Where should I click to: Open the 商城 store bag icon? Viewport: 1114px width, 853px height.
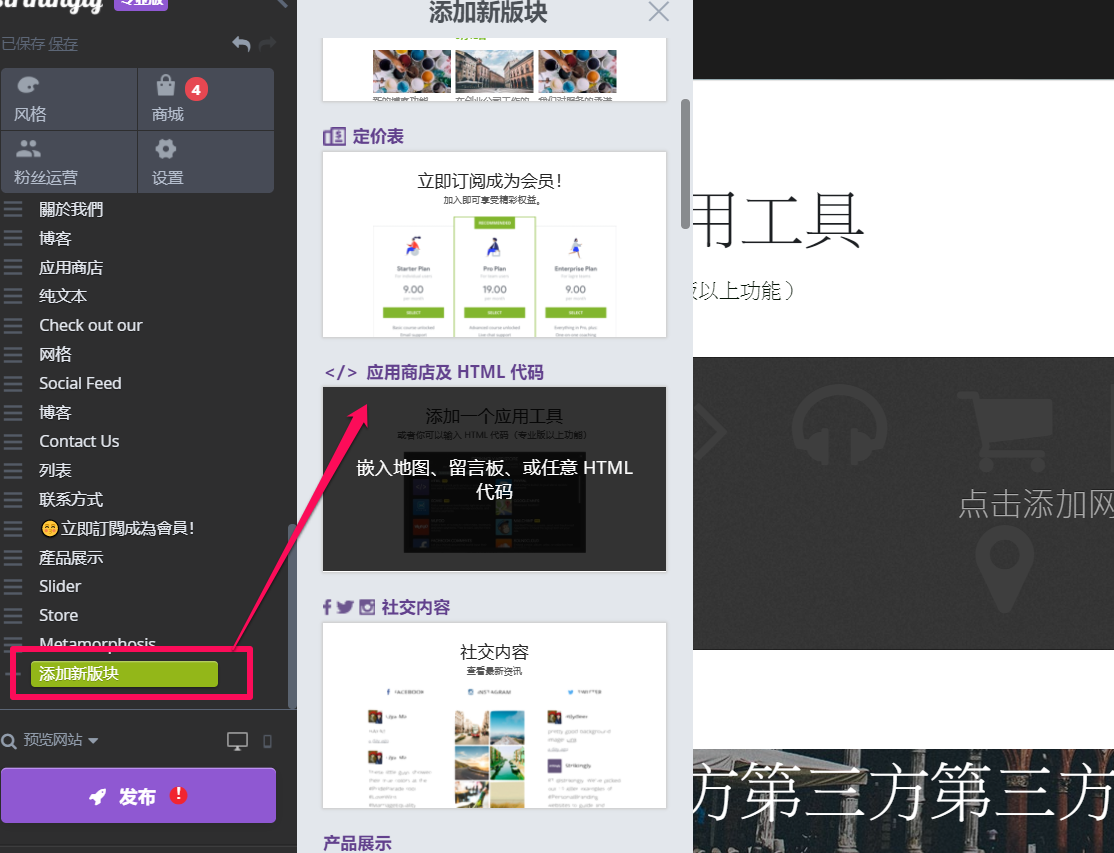[x=166, y=85]
